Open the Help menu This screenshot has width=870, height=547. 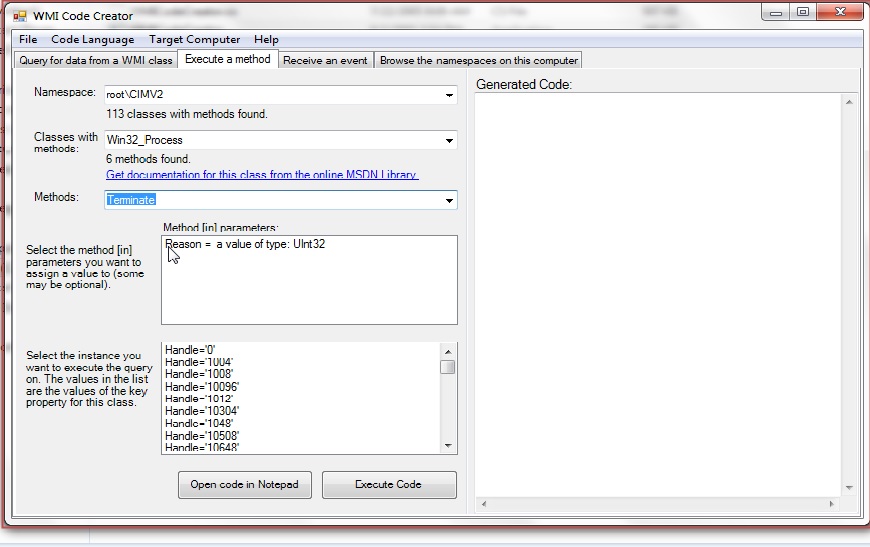[266, 39]
